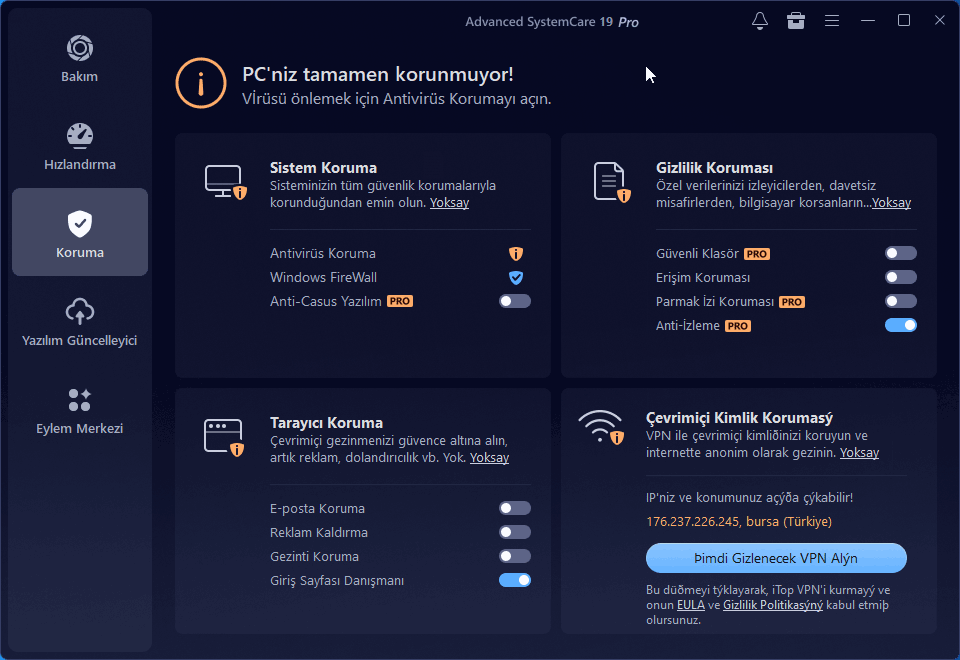Click the Çevrimiçi Kimlik Koruması Wi-Fi icon
Image resolution: width=960 pixels, height=660 pixels.
[601, 427]
